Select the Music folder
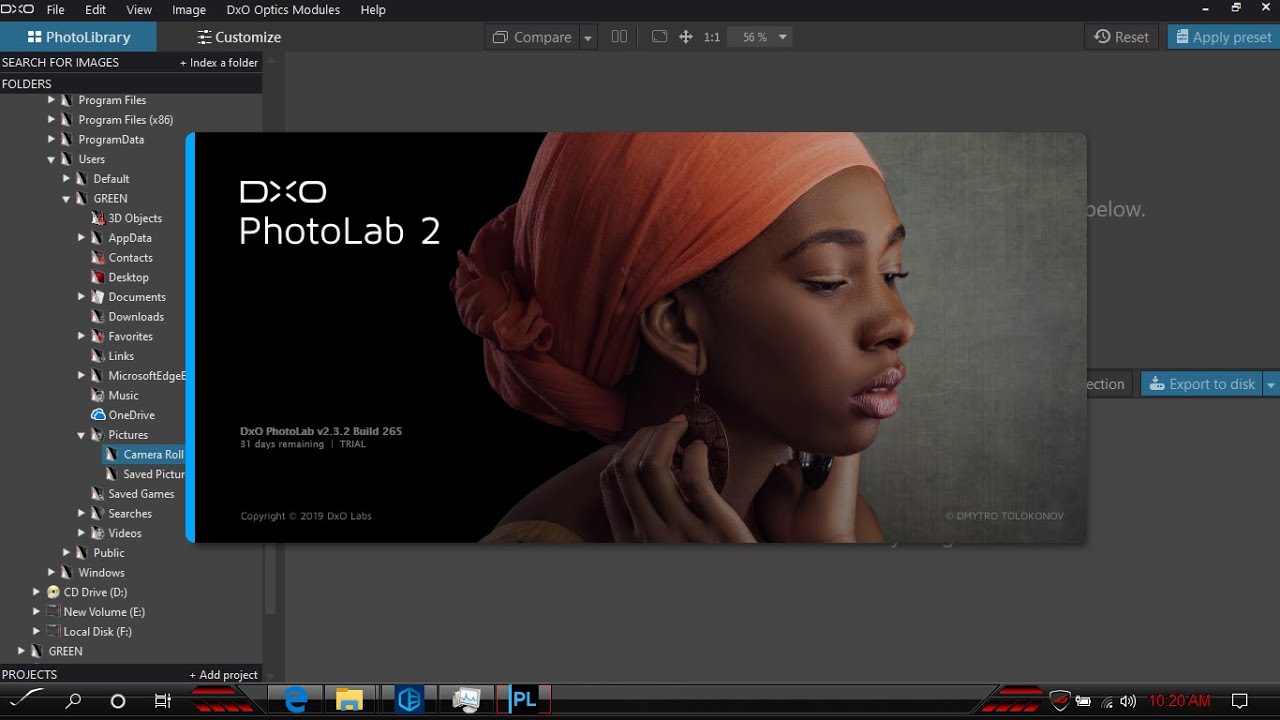Image resolution: width=1280 pixels, height=720 pixels. click(123, 395)
